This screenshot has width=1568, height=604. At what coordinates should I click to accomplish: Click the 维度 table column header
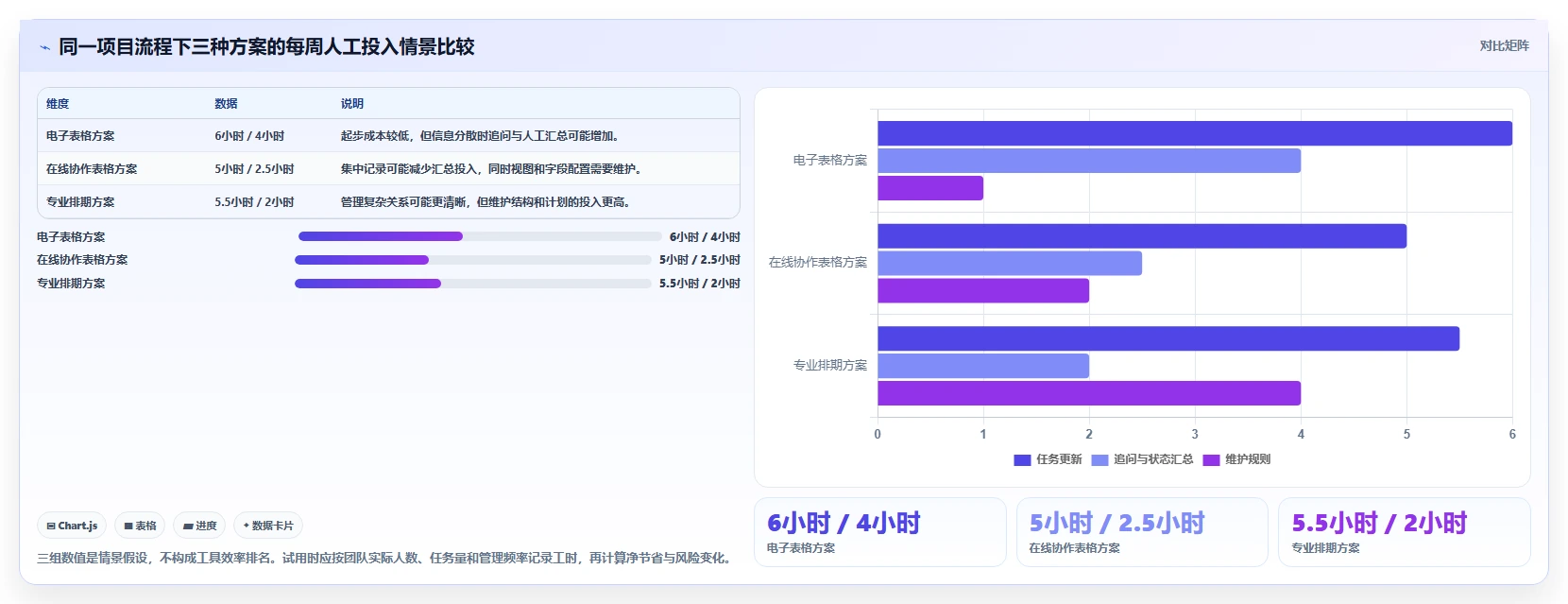(58, 104)
